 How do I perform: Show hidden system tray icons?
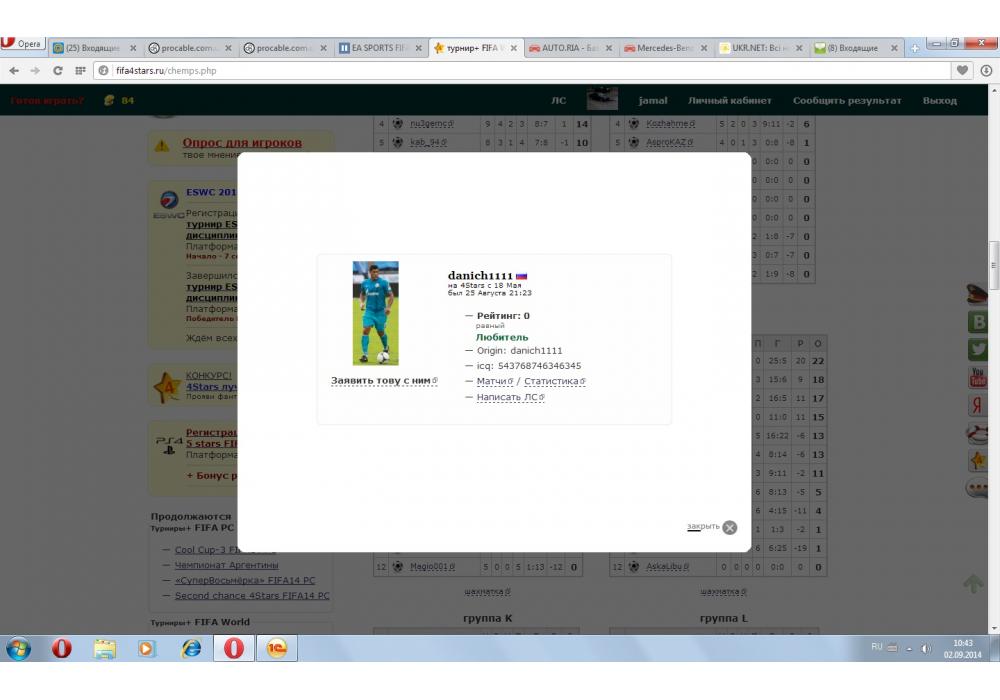(x=908, y=648)
